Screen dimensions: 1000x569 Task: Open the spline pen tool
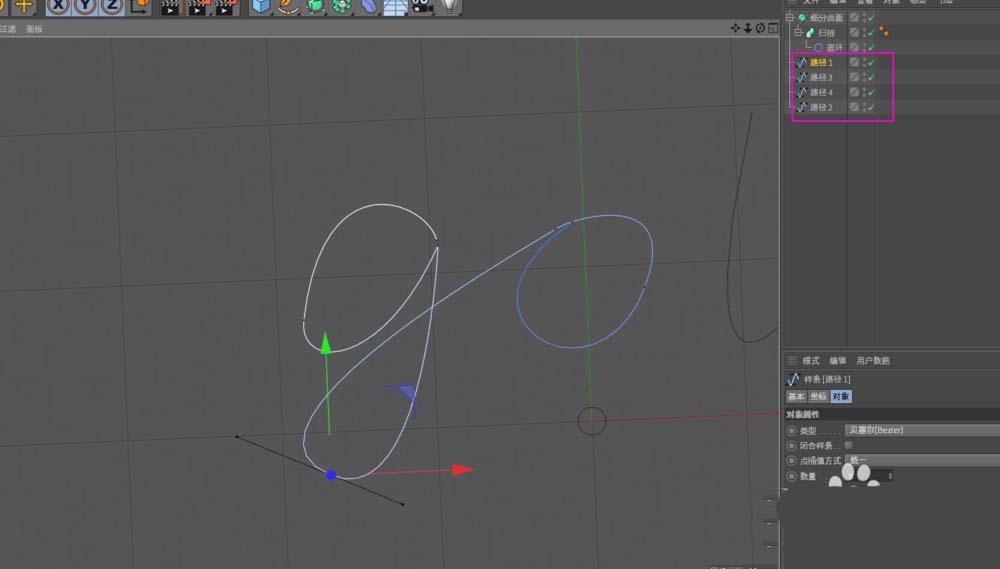pos(288,6)
